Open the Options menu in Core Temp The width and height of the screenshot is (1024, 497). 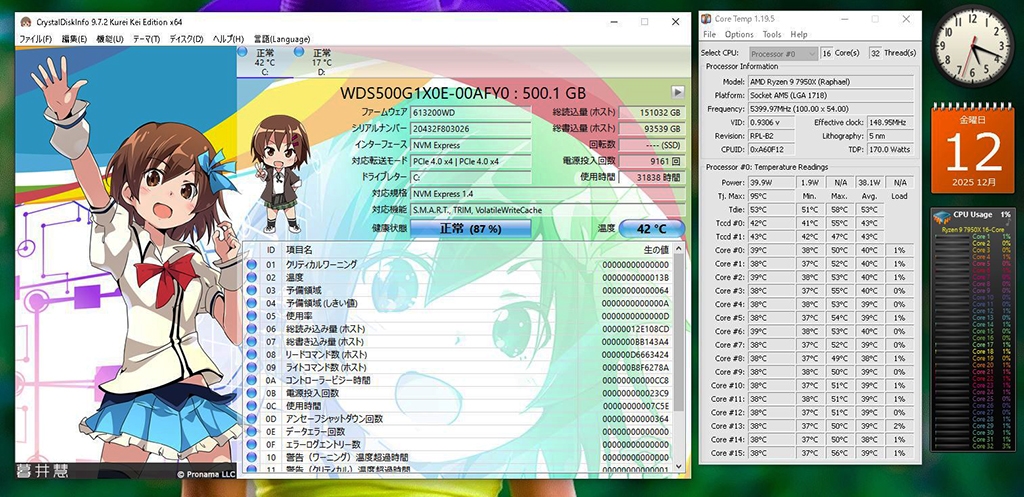[x=739, y=34]
